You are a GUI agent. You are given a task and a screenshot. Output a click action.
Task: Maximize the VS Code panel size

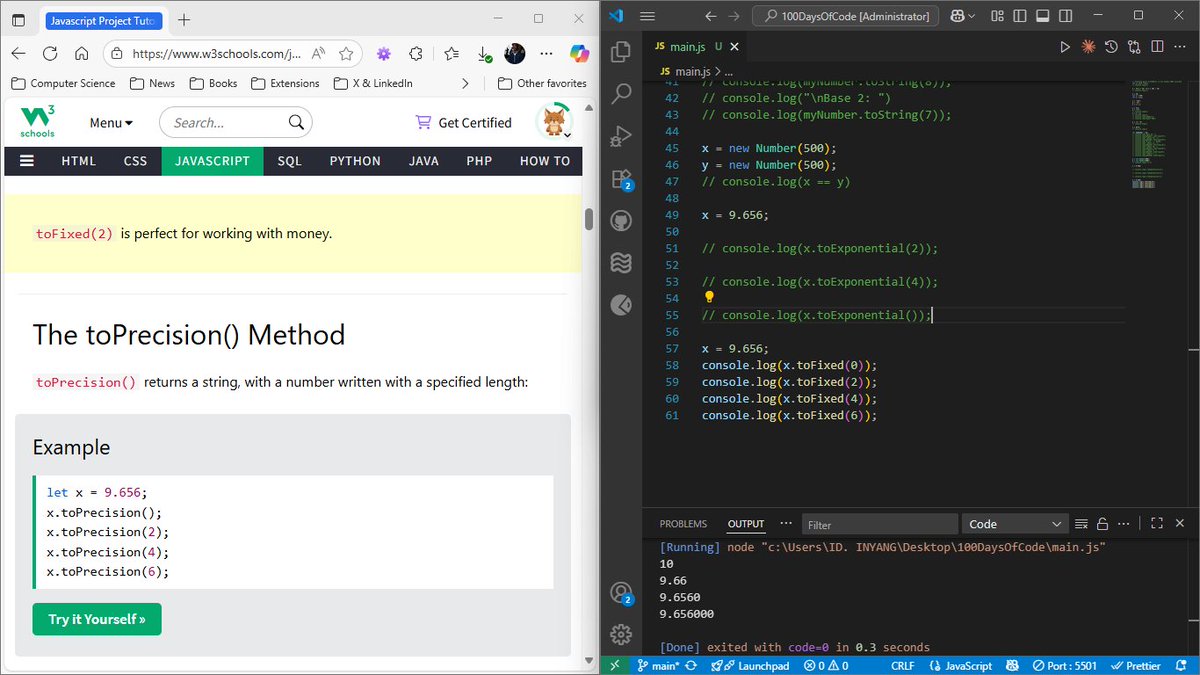click(x=1157, y=523)
